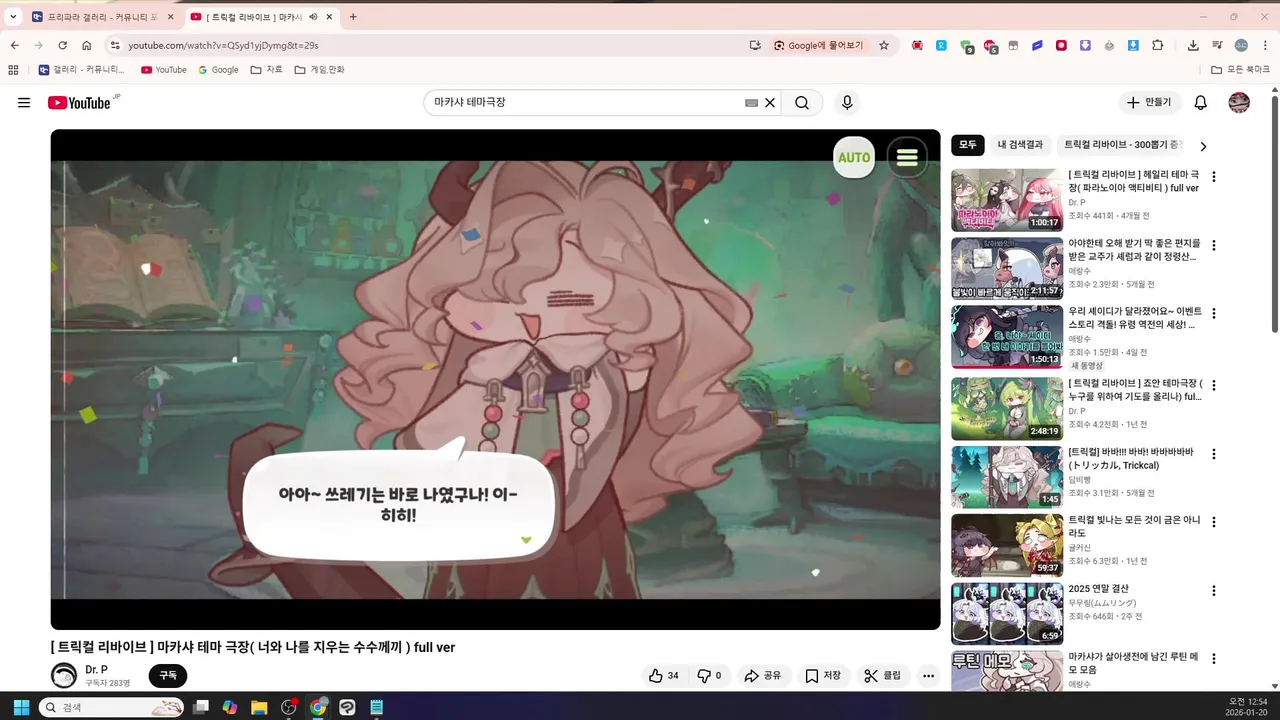The height and width of the screenshot is (720, 1280).
Task: Open Chrome downloads icon
Action: pos(1193,45)
